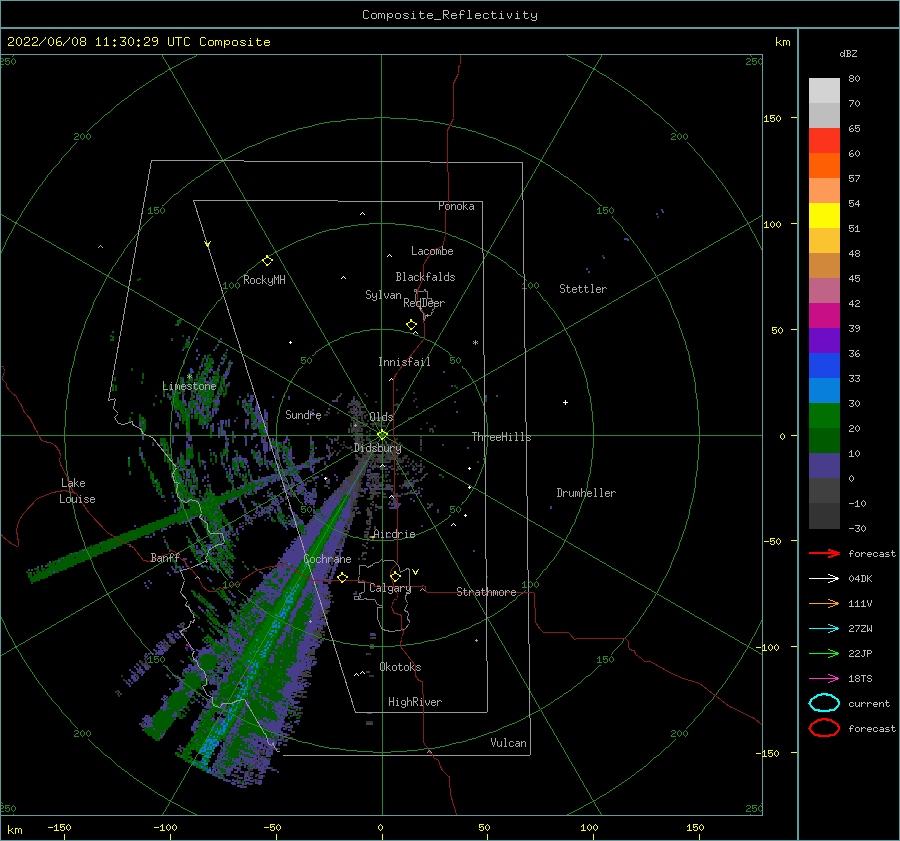Screen dimensions: 900x841
Task: Click the cyan current oval legend icon
Action: pyautogui.click(x=824, y=703)
